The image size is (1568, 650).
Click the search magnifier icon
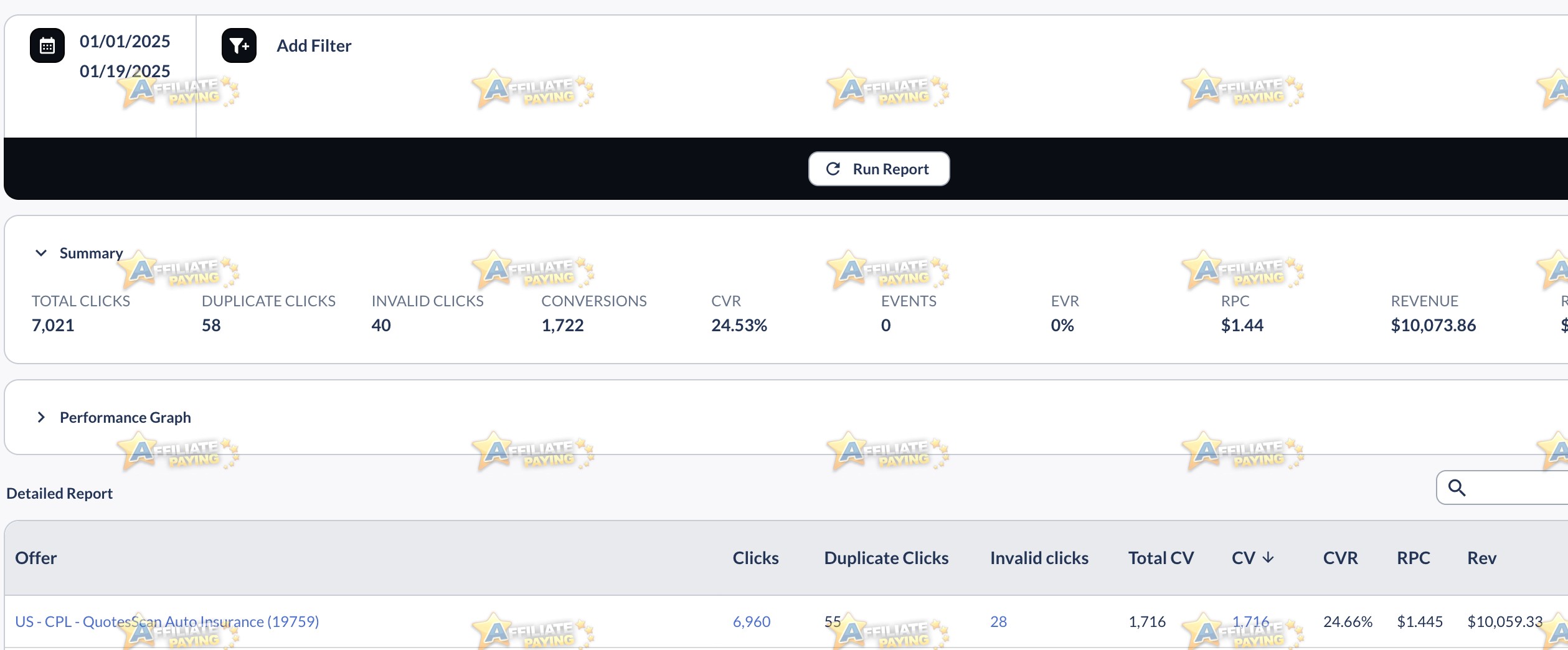click(x=1457, y=487)
